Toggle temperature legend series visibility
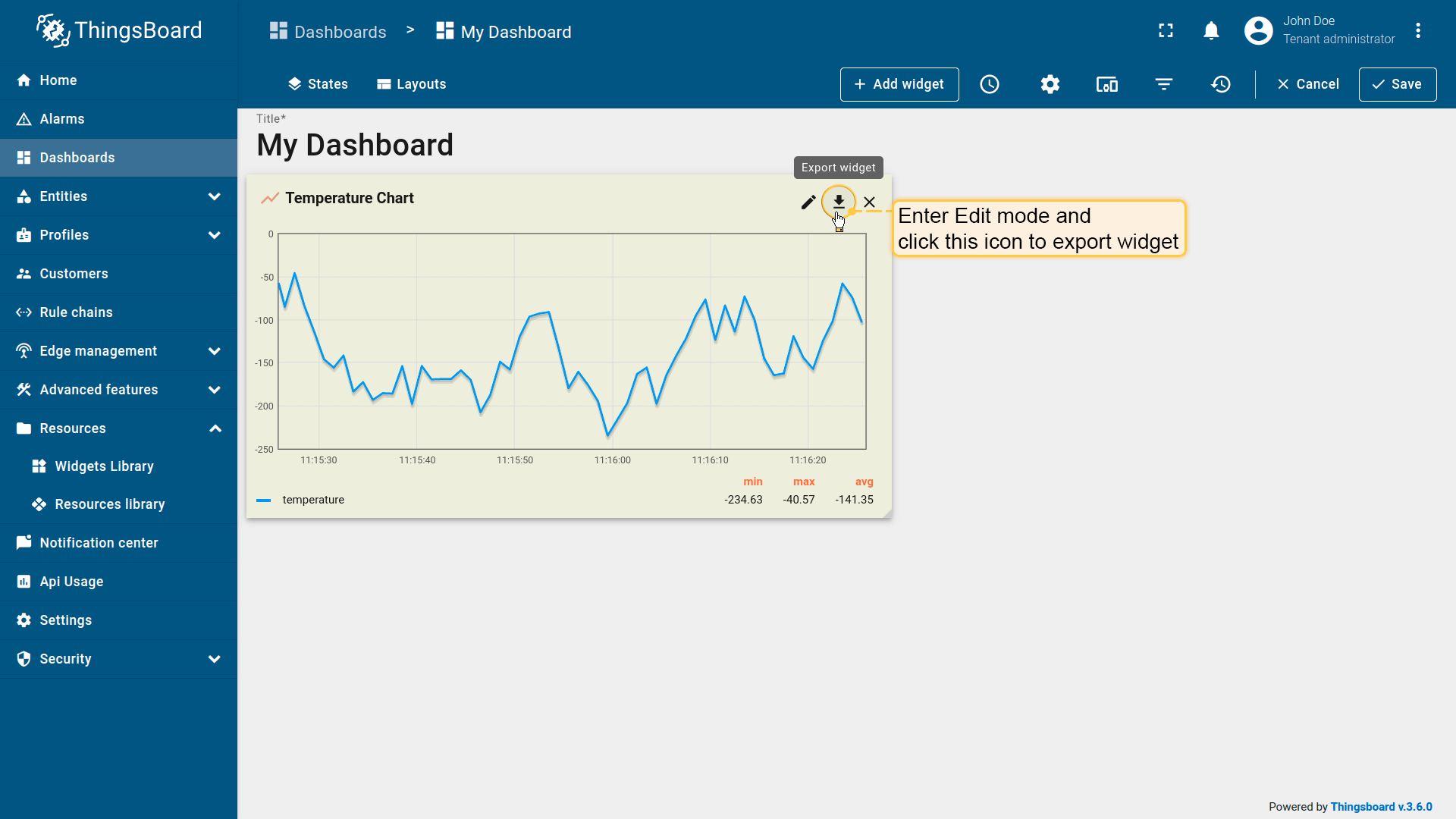This screenshot has width=1456, height=819. pyautogui.click(x=312, y=500)
